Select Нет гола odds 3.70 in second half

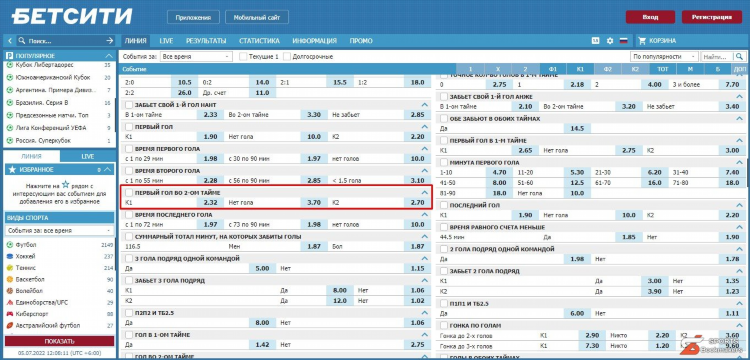coord(314,203)
